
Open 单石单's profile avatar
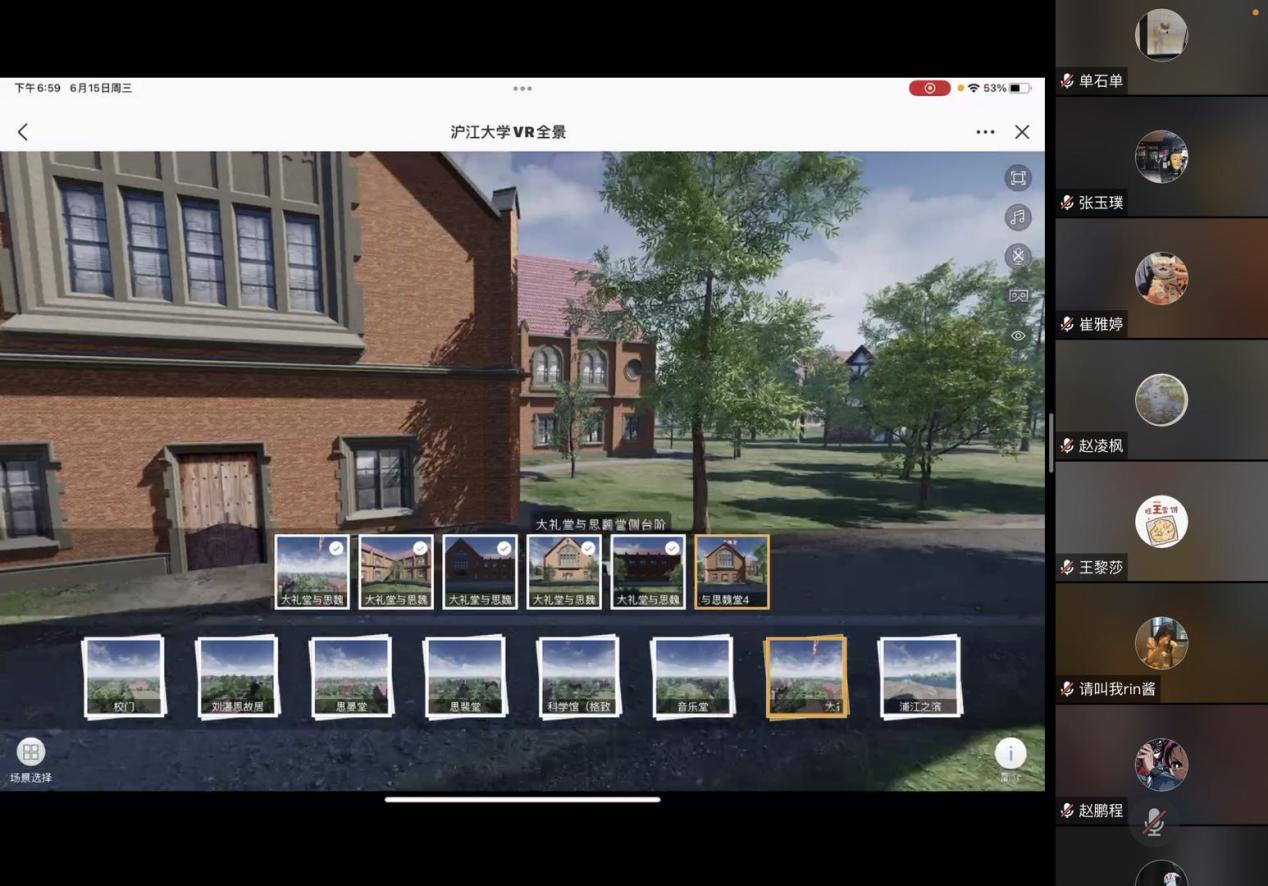1161,35
